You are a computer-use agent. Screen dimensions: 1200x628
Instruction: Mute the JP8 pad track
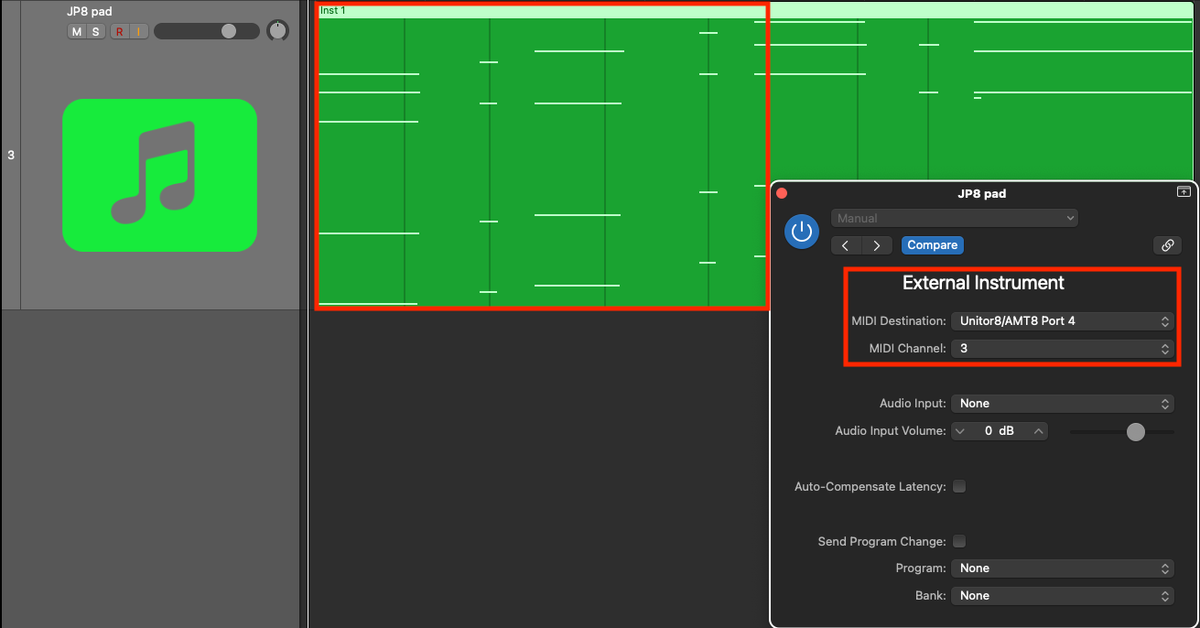coord(75,31)
